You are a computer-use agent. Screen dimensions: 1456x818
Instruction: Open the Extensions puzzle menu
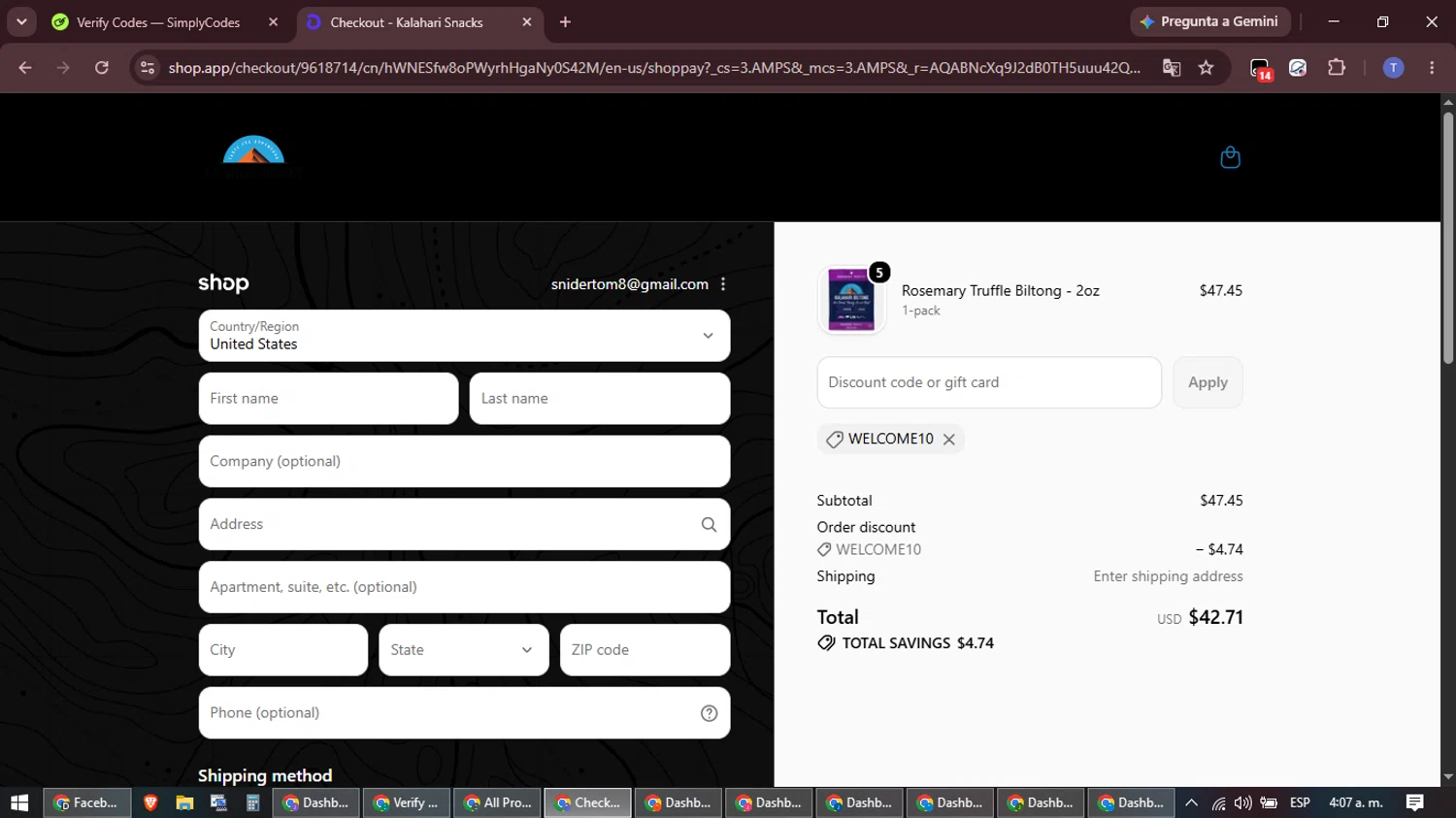(1337, 68)
